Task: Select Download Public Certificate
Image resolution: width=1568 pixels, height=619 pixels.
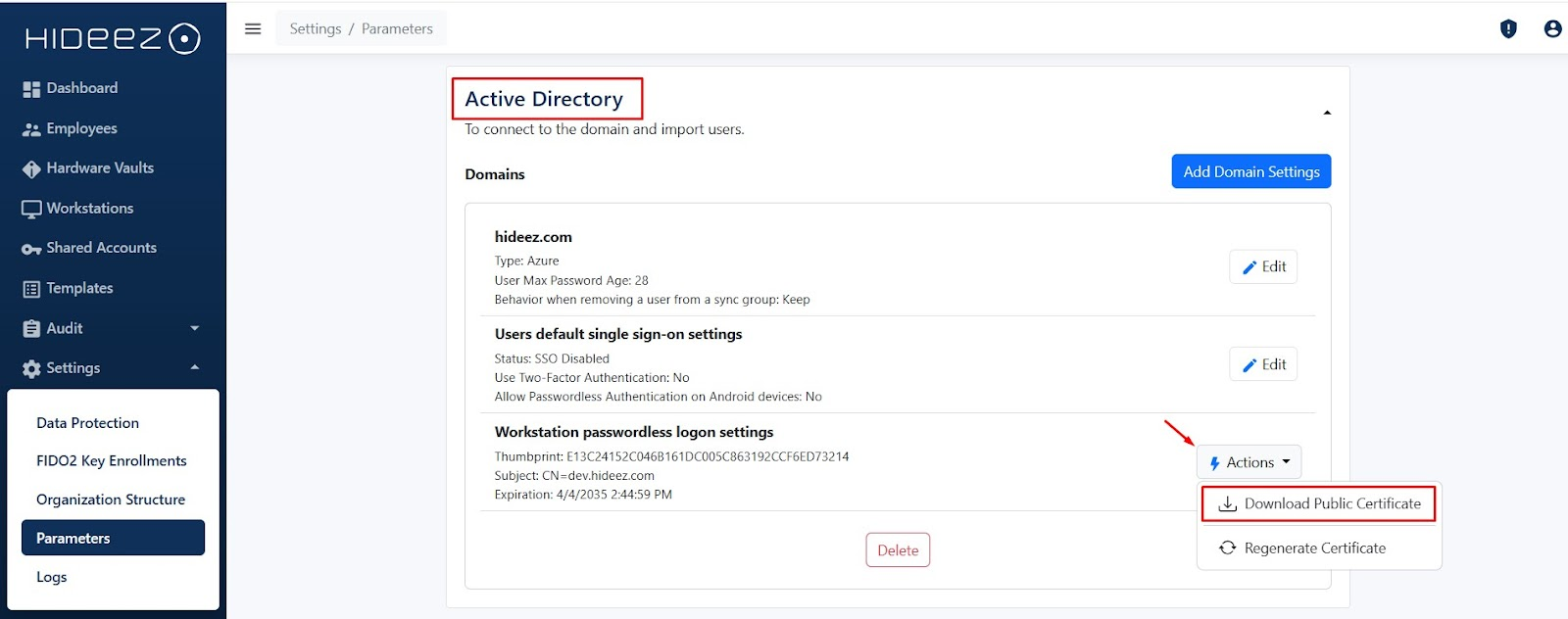Action: (x=1319, y=503)
